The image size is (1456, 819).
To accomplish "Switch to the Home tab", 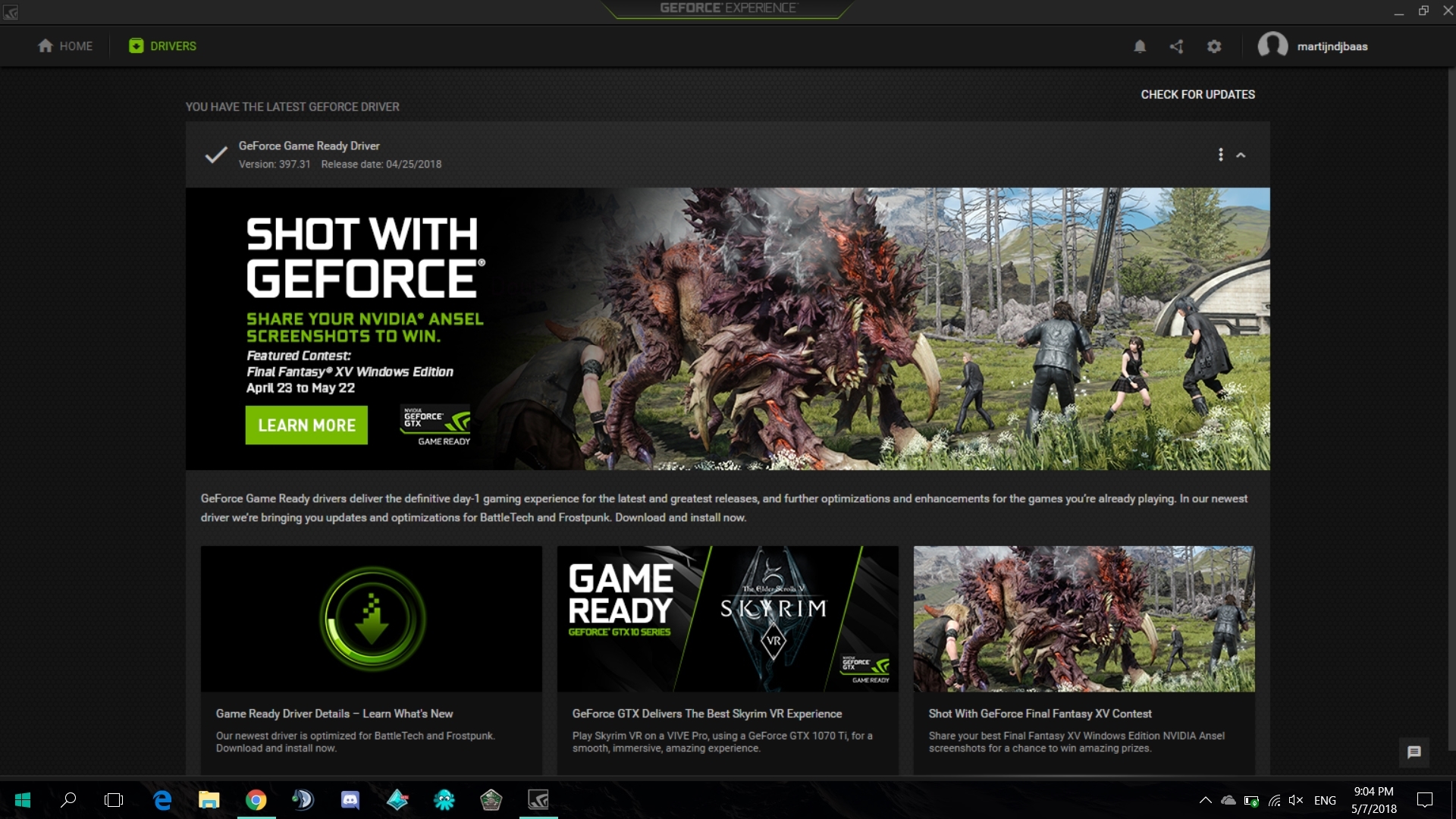I will point(65,46).
